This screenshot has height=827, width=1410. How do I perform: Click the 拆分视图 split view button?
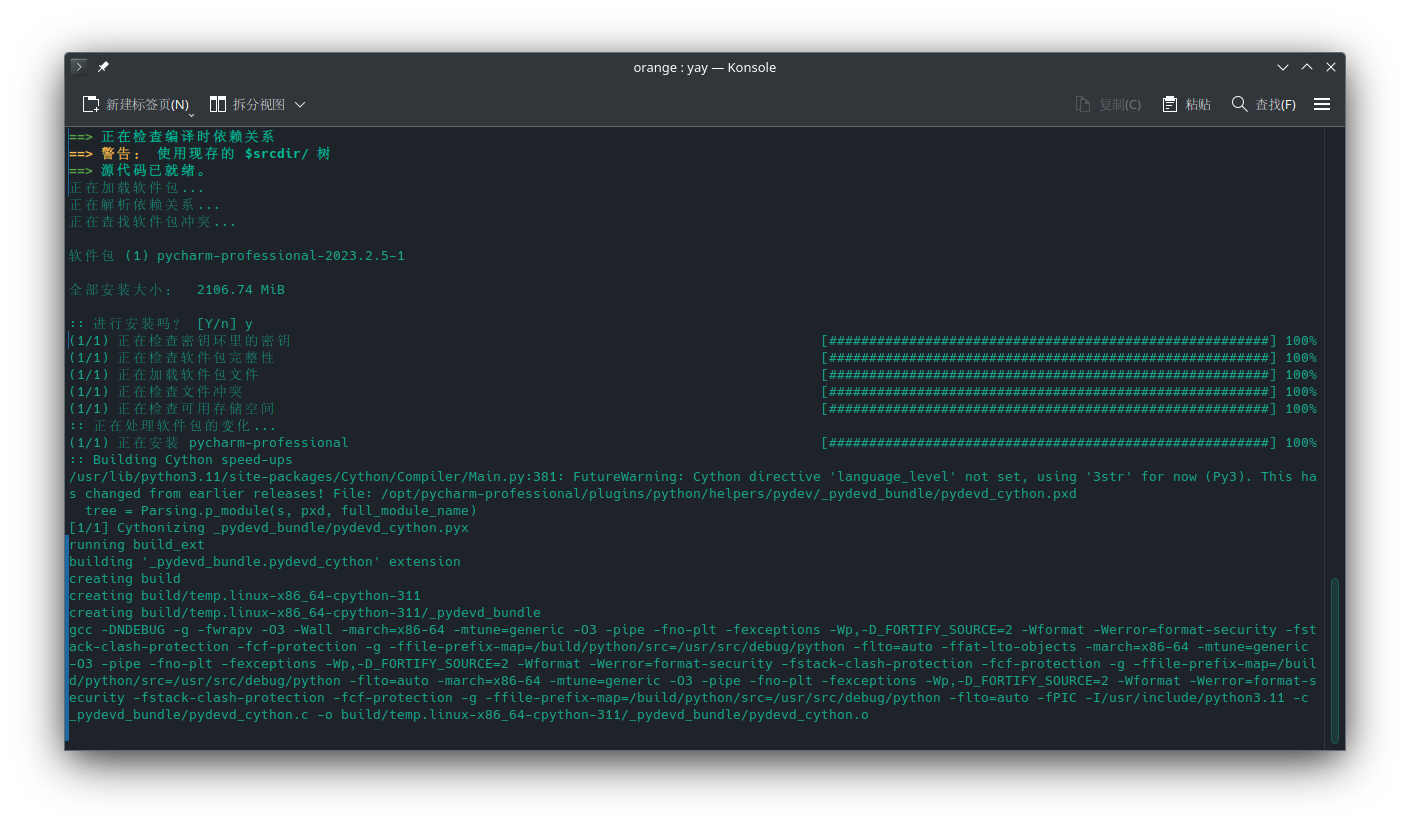(247, 104)
